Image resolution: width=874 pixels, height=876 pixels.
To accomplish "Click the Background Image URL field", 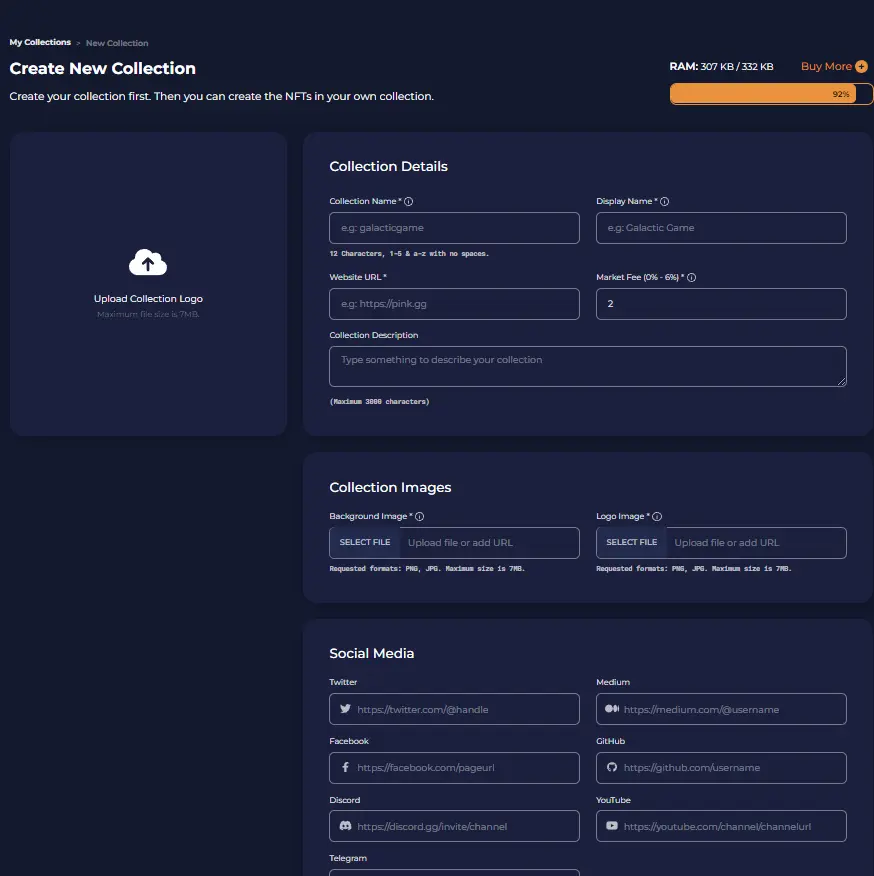I will tap(490, 542).
